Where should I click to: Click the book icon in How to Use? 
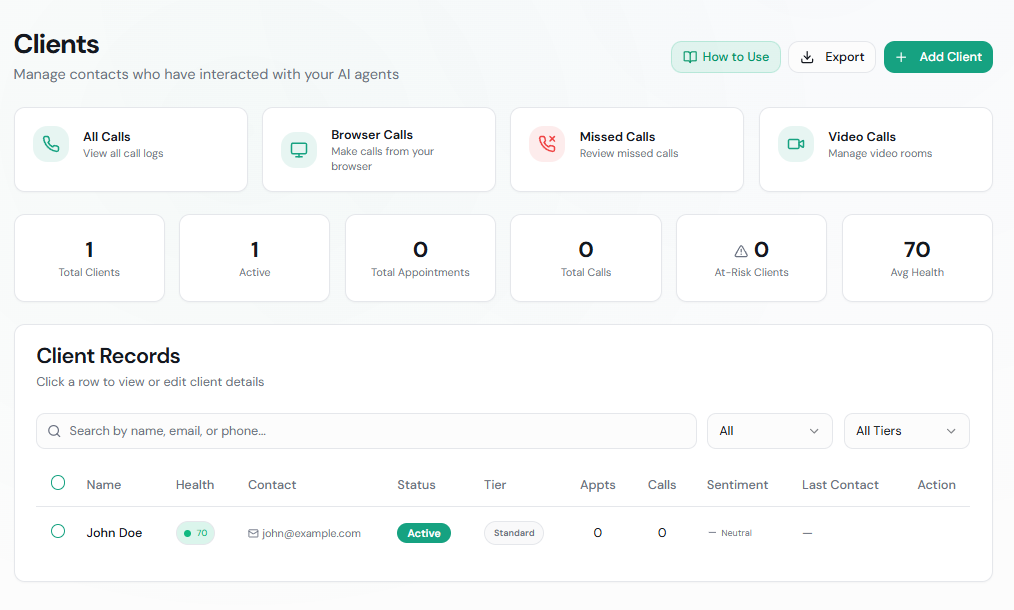[690, 57]
